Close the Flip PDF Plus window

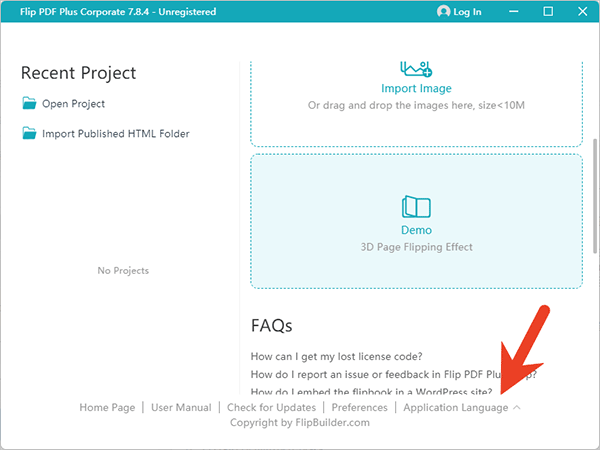coord(582,11)
